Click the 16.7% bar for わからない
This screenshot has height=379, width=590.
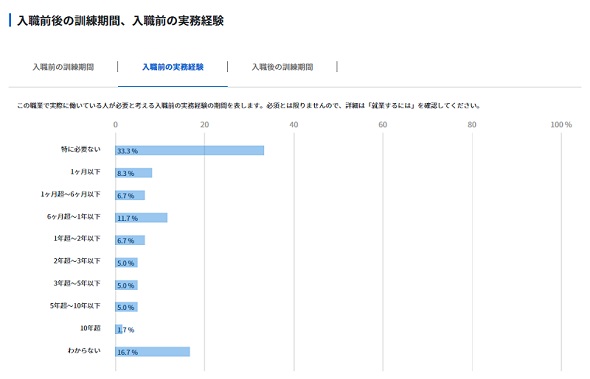pyautogui.click(x=153, y=352)
